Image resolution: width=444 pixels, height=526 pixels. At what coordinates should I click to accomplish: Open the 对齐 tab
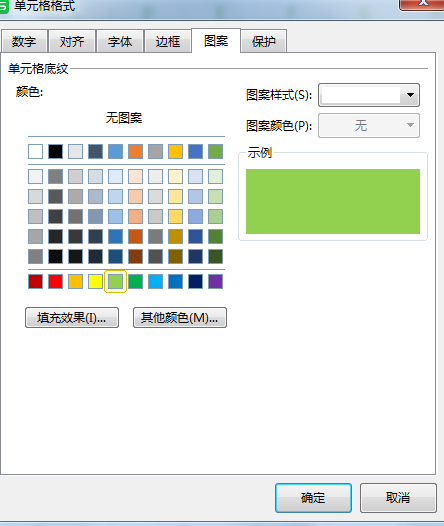[72, 41]
